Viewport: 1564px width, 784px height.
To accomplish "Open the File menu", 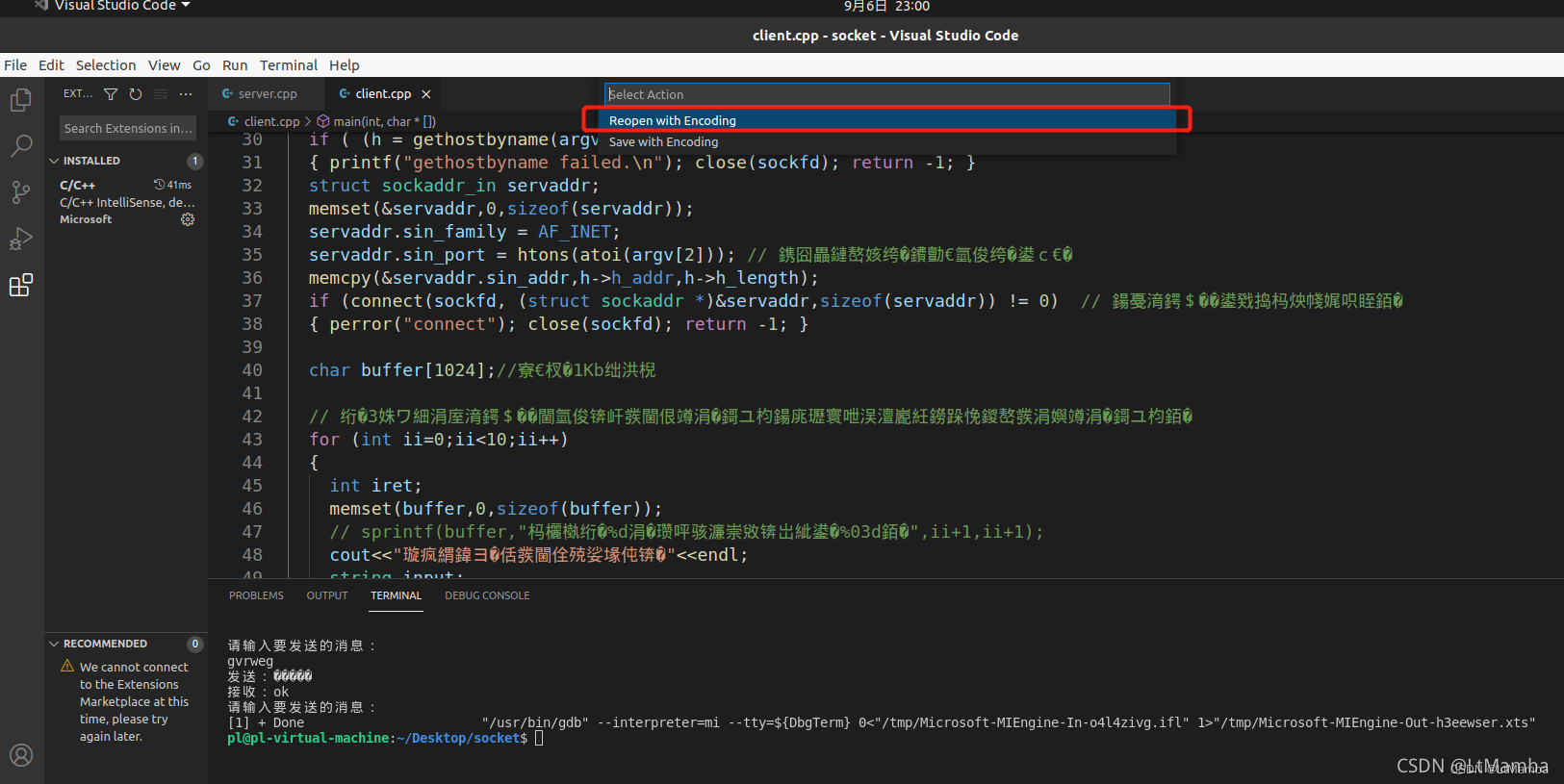I will point(15,65).
